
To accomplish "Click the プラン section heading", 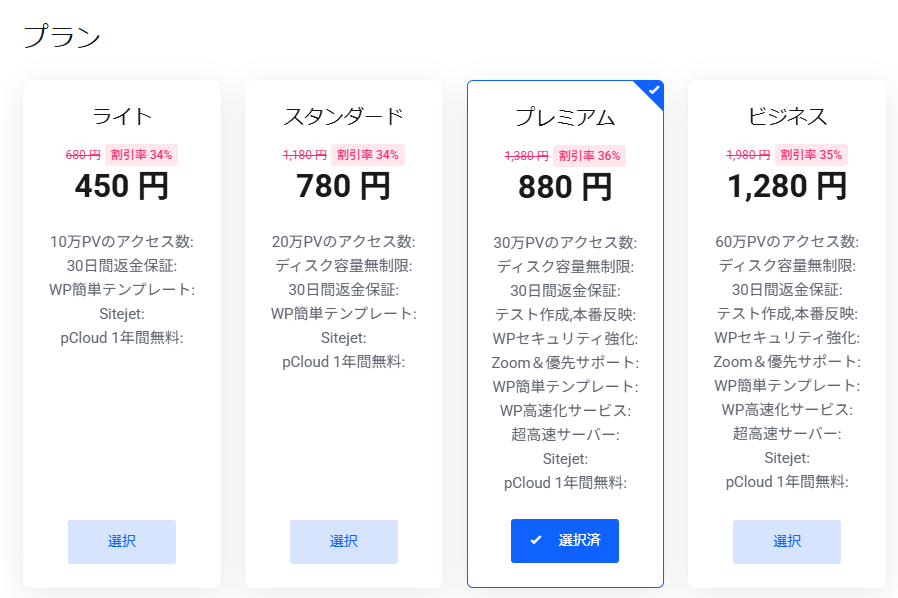I will click(62, 37).
